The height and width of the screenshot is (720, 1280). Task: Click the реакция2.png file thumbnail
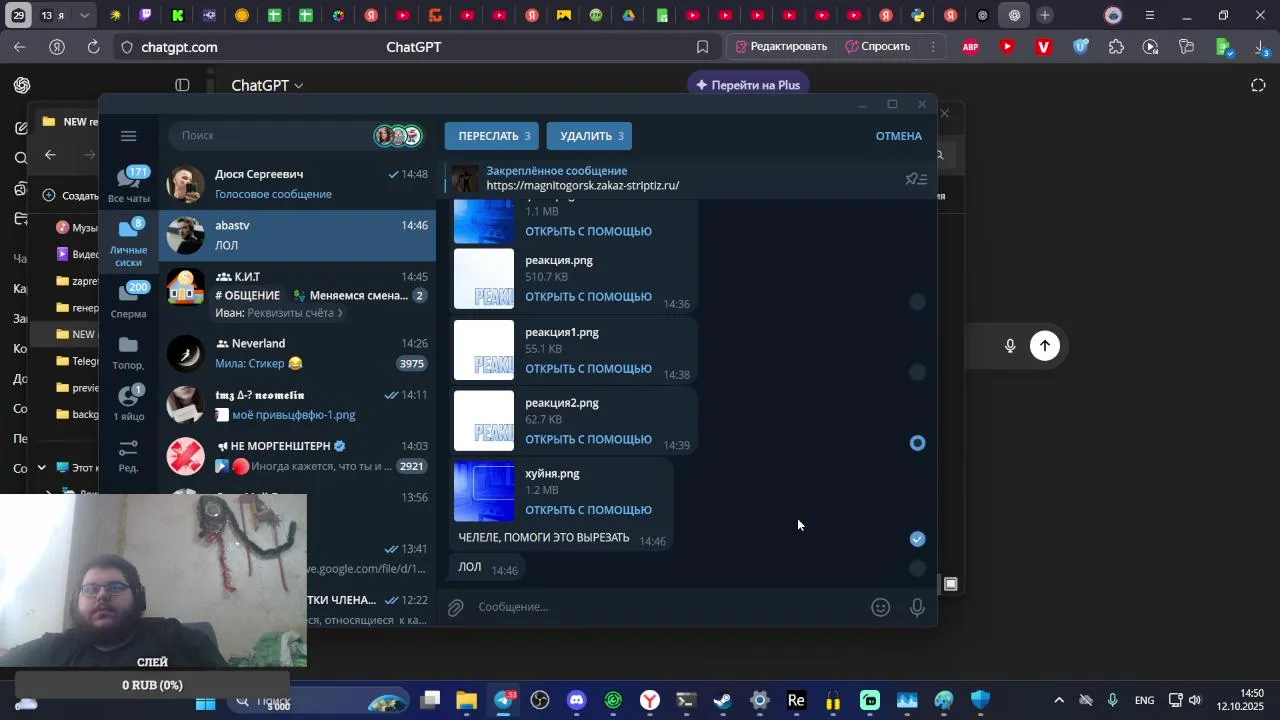point(484,421)
